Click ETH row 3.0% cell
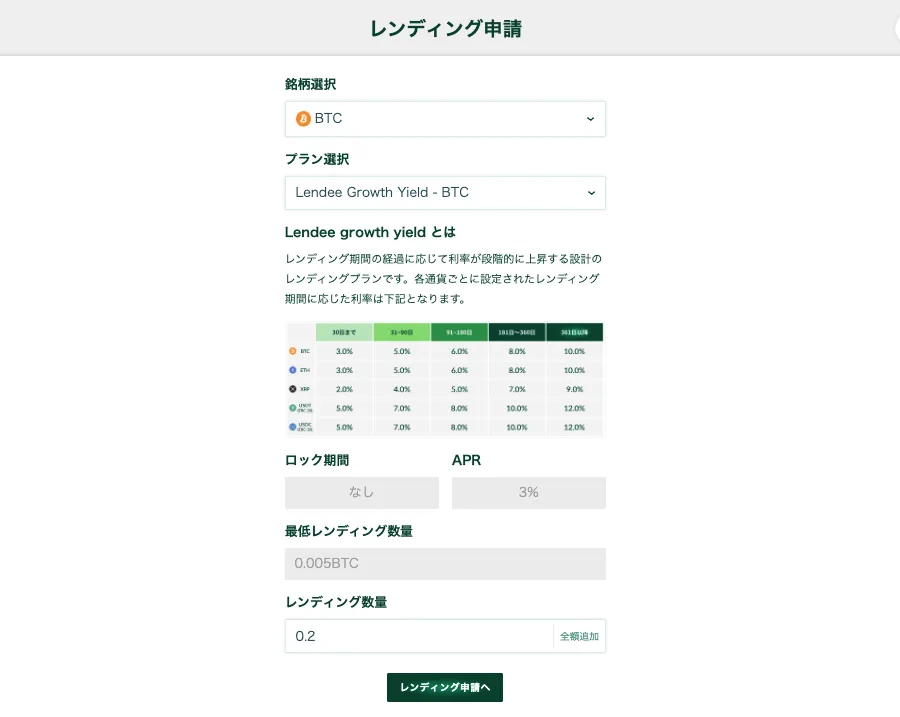The width and height of the screenshot is (900, 717). click(x=344, y=370)
